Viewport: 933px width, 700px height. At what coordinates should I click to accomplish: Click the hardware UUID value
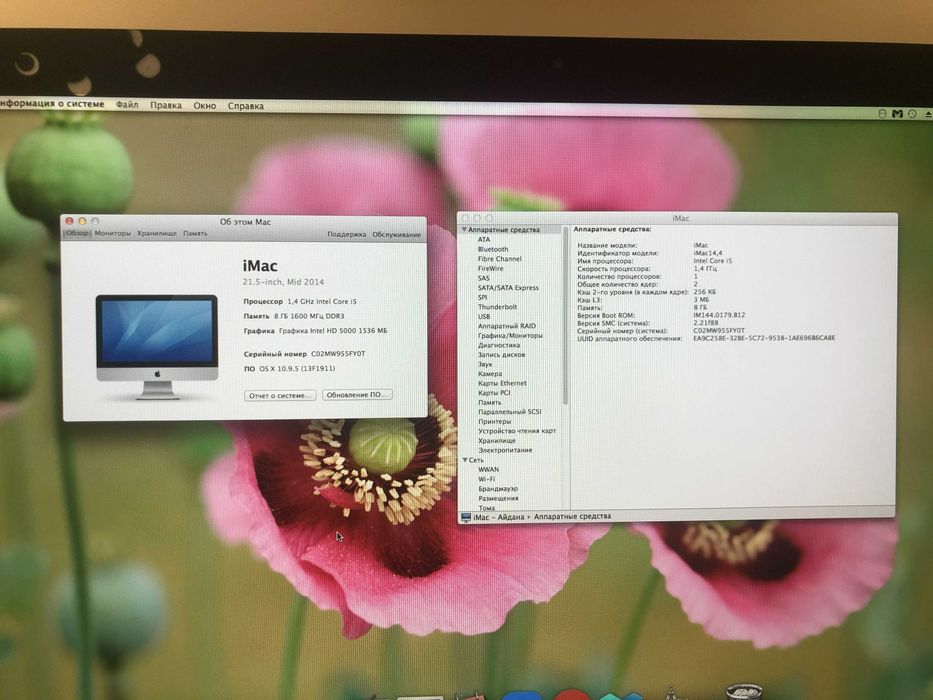tap(764, 338)
